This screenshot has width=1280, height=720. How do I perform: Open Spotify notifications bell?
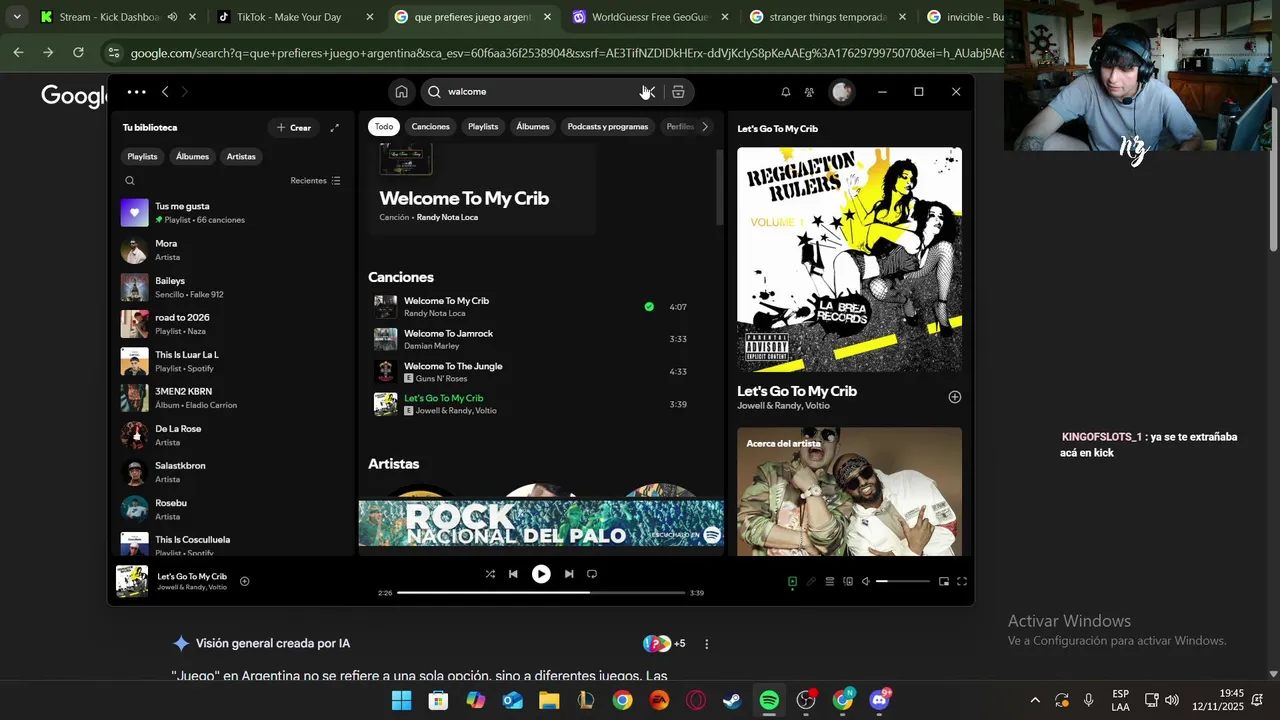(786, 92)
